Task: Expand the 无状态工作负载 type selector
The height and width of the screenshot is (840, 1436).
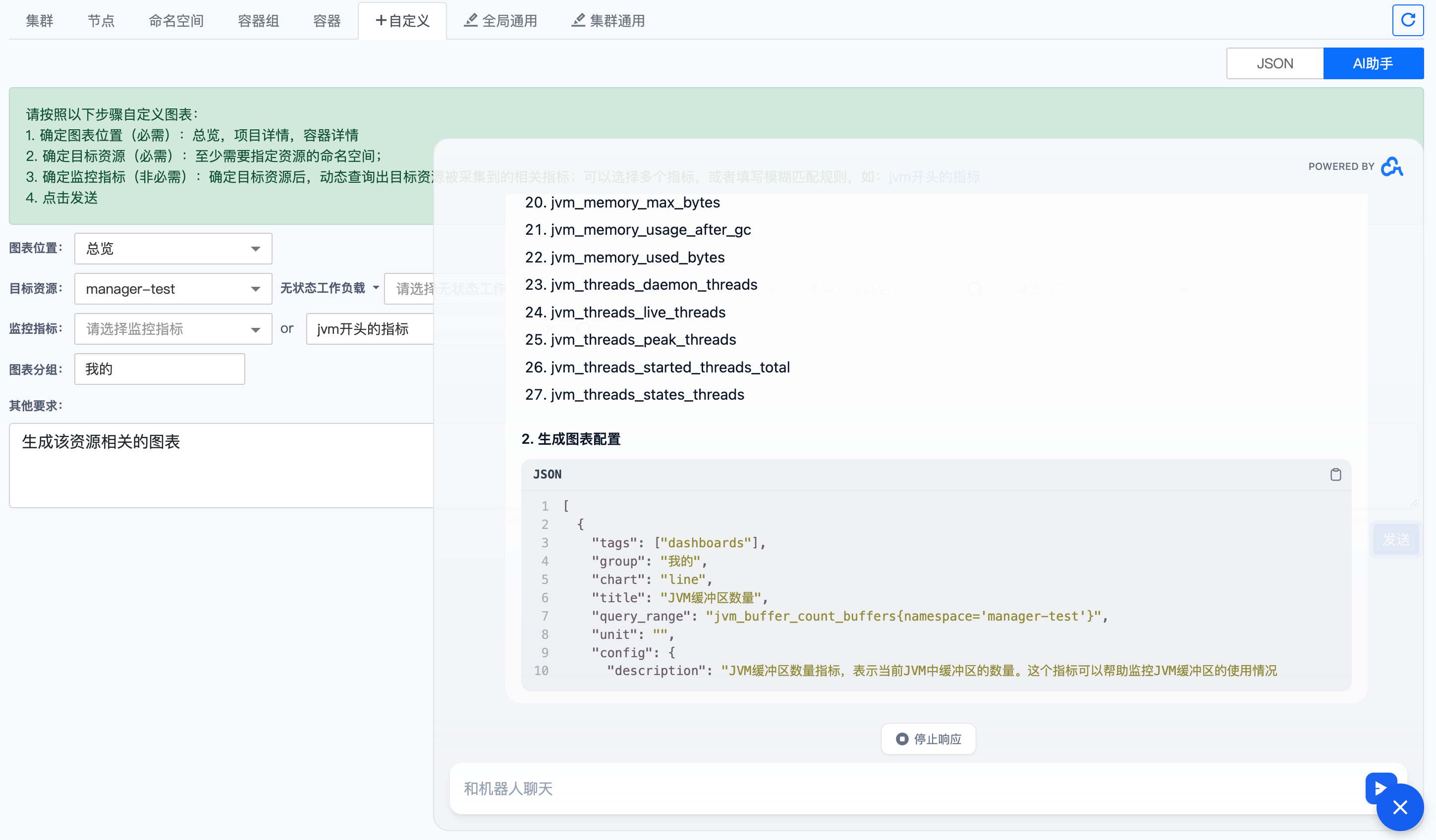Action: [x=330, y=288]
